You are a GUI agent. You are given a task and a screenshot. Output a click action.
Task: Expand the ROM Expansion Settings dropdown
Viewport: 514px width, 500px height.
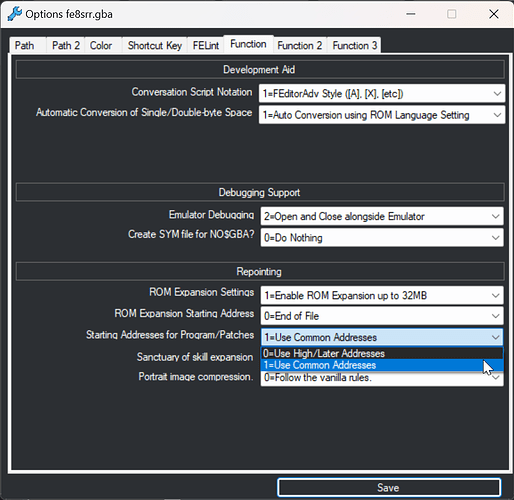(x=382, y=295)
